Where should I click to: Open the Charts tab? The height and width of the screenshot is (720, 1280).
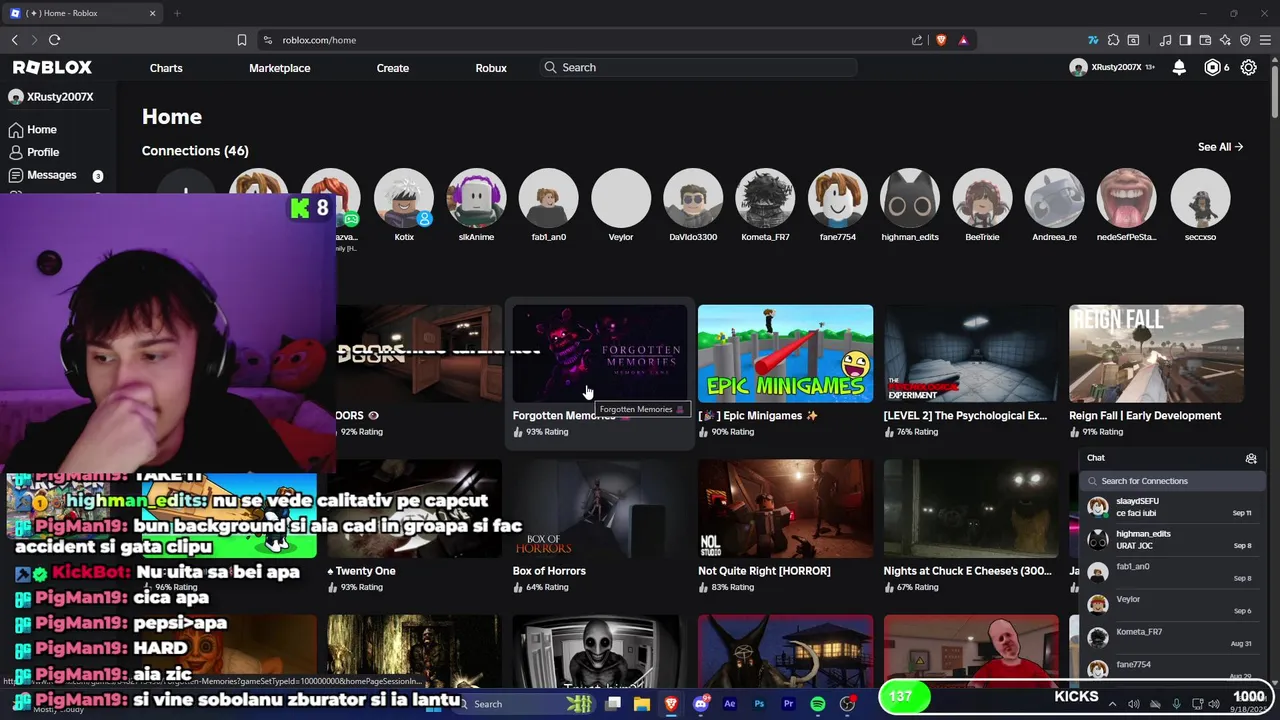(166, 67)
